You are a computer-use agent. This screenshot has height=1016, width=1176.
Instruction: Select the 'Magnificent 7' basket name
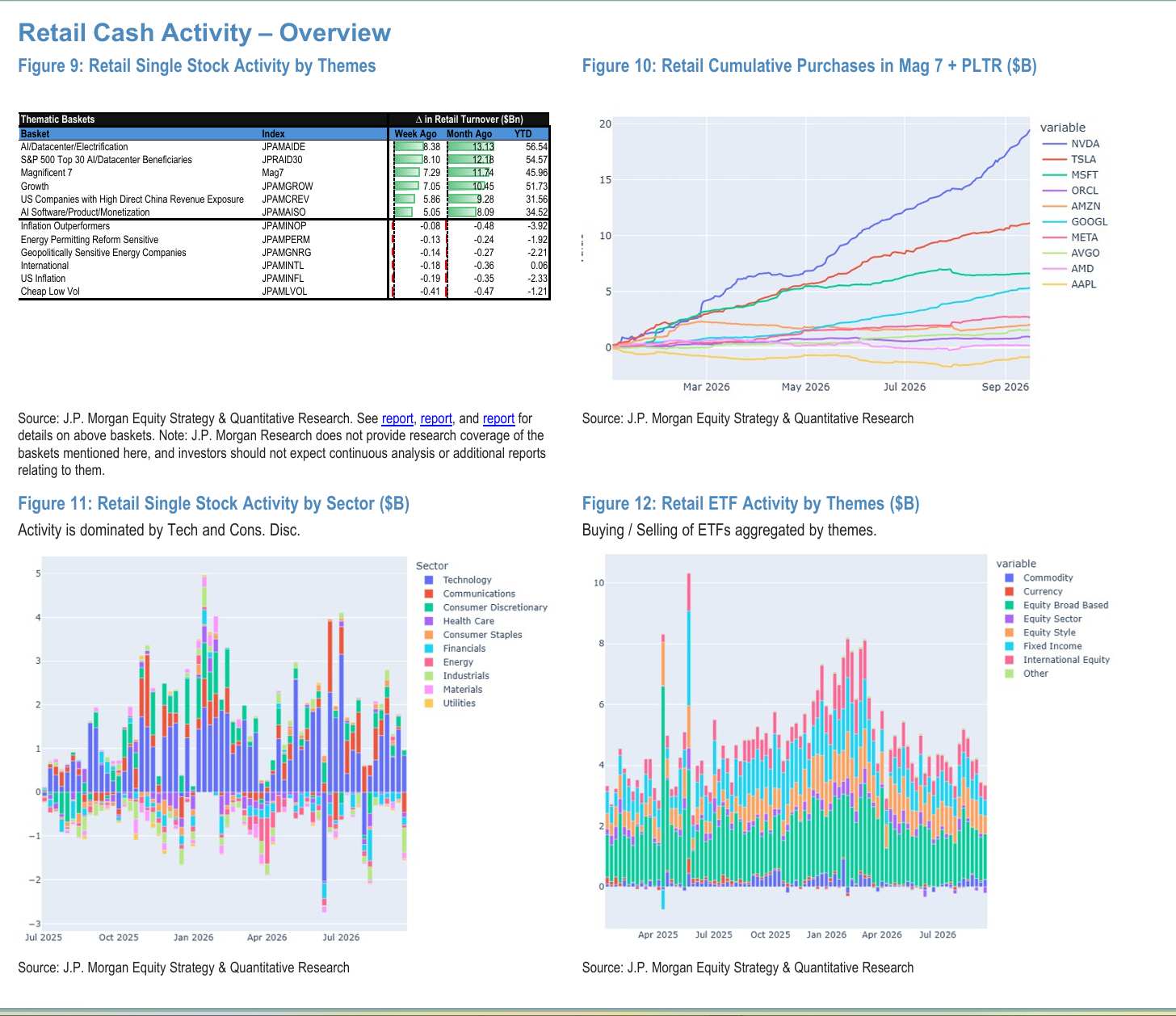pos(47,173)
